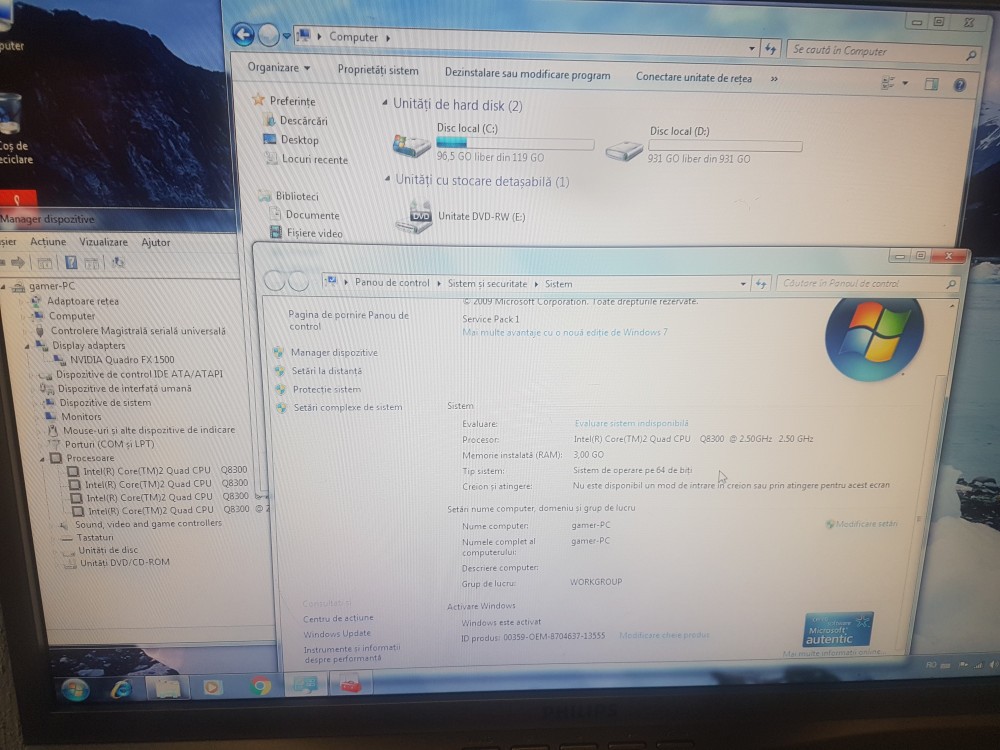This screenshot has height=750, width=1000.
Task: Select Dispozitive de control IDE ATA/ATAPI
Action: [x=139, y=374]
